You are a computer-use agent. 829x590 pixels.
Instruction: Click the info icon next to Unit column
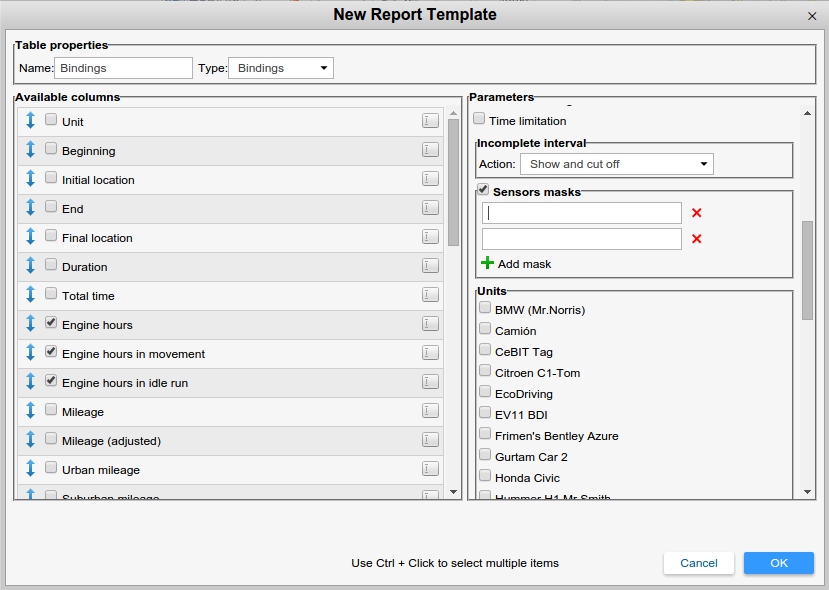pos(430,121)
